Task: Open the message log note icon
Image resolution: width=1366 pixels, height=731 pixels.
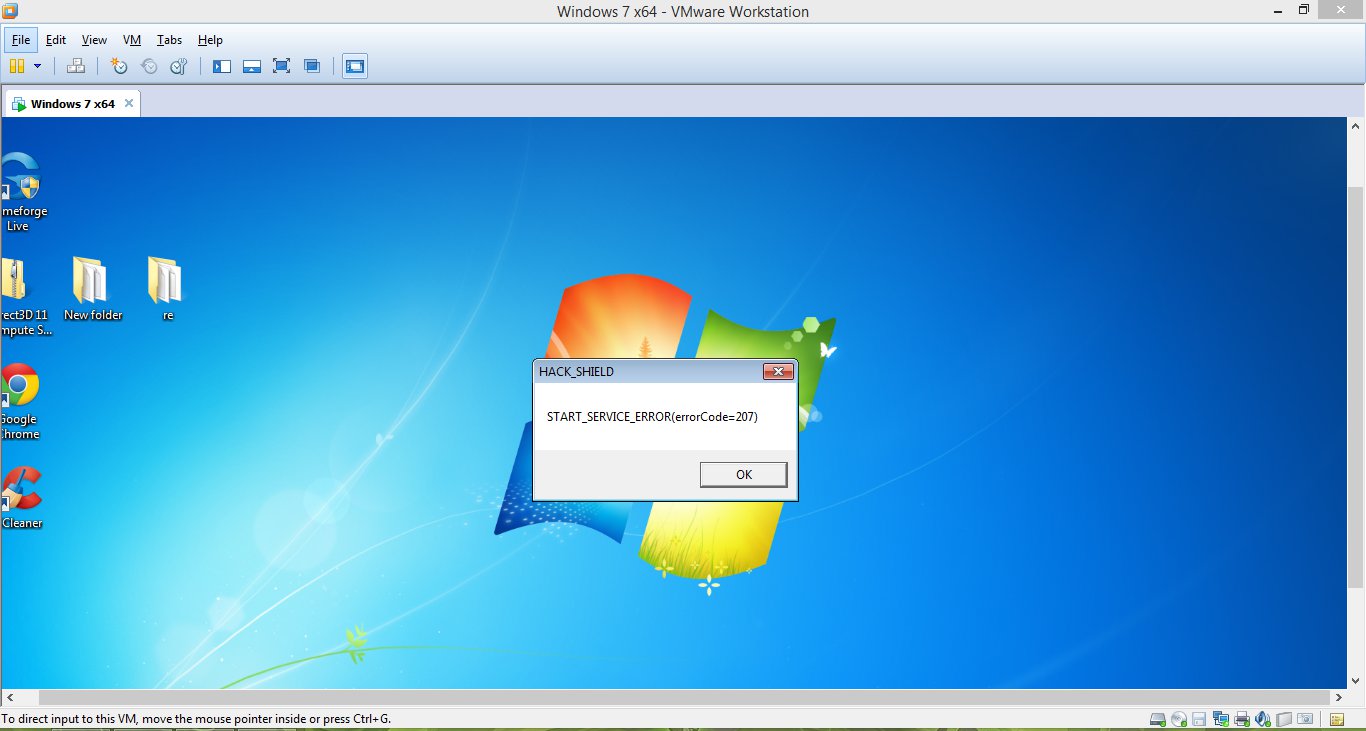Action: [x=1337, y=720]
